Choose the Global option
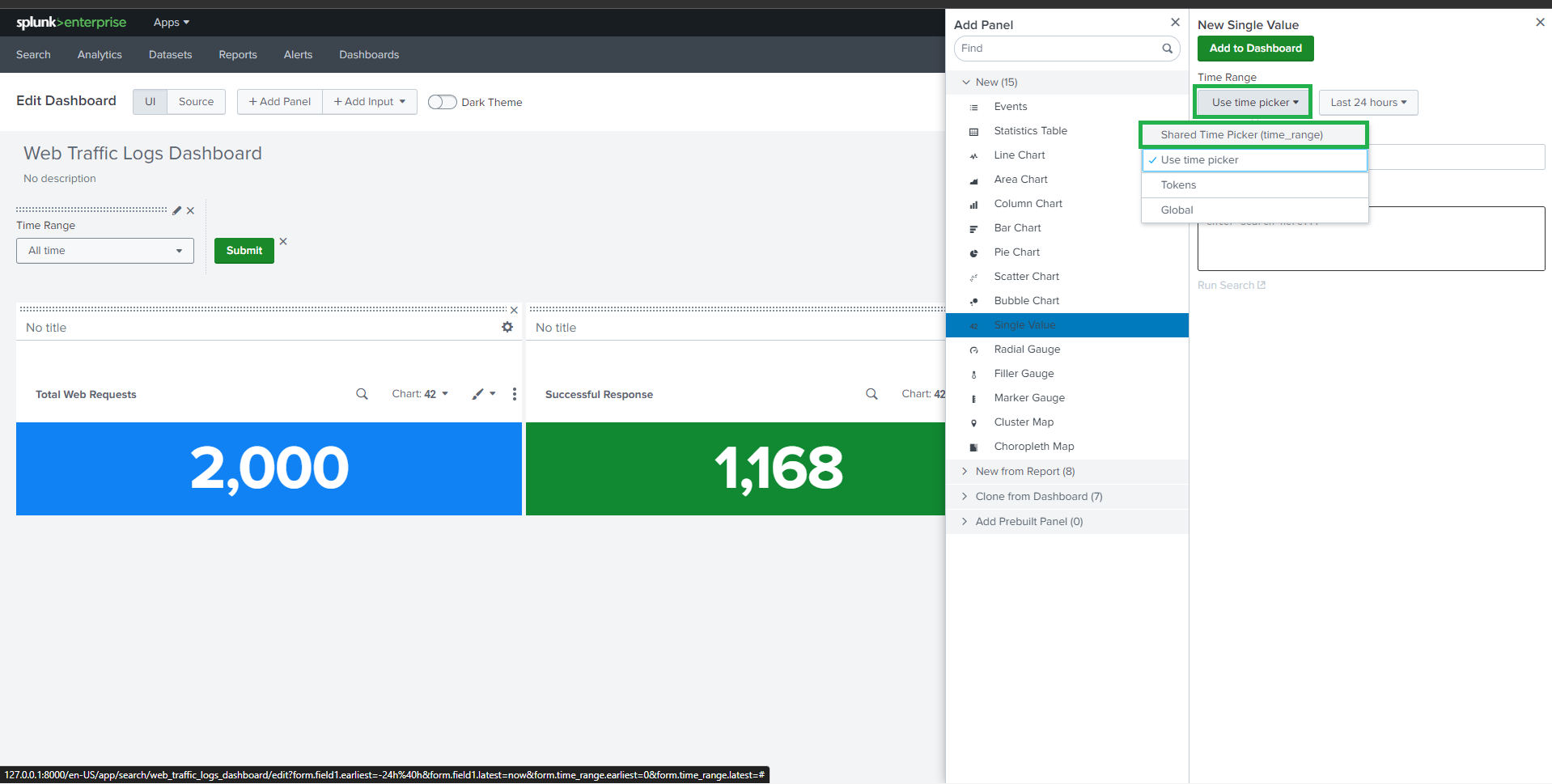Screen dimensions: 1552x784 pos(1254,210)
